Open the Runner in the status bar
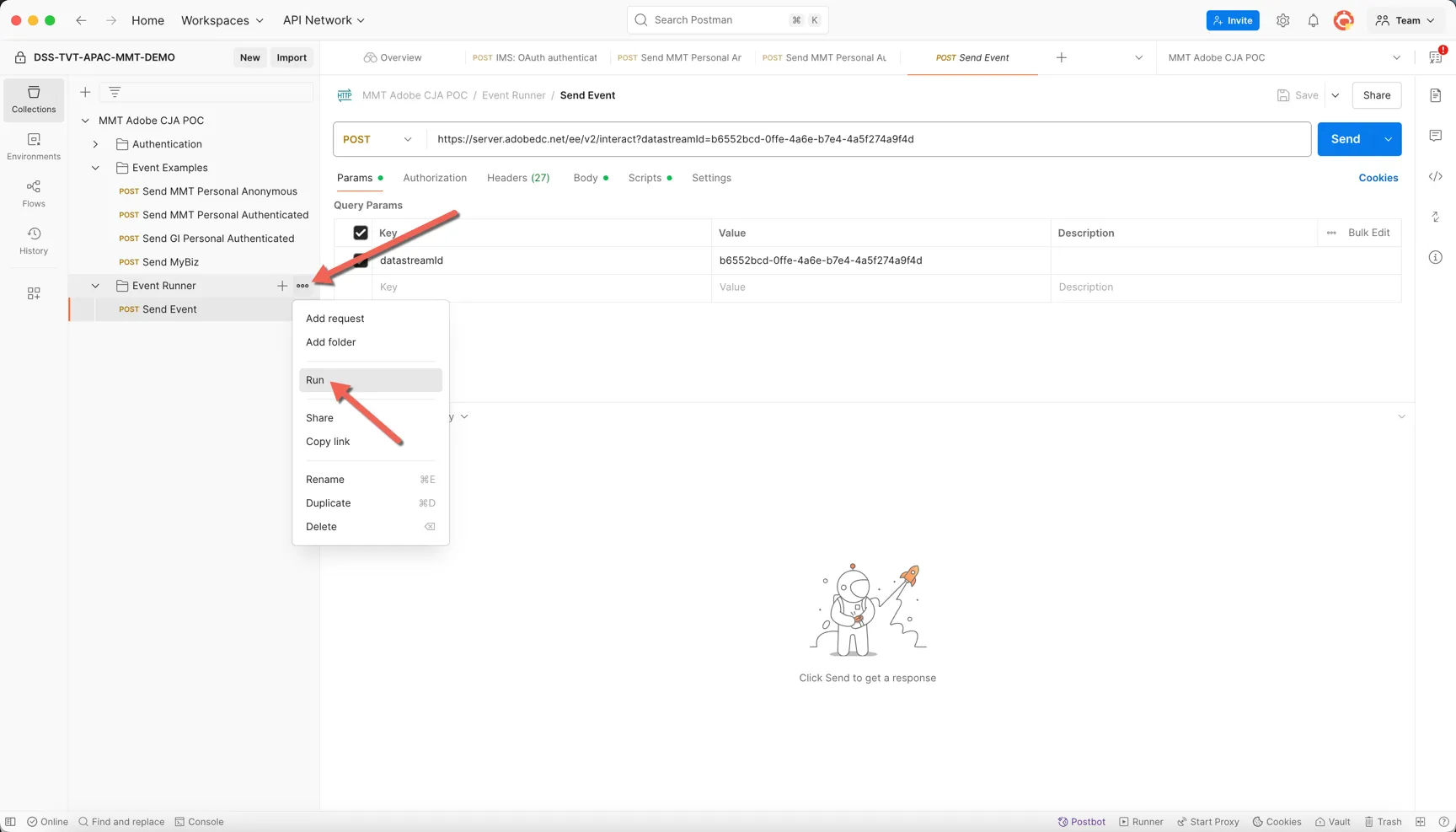This screenshot has width=1456, height=832. coord(1141,822)
